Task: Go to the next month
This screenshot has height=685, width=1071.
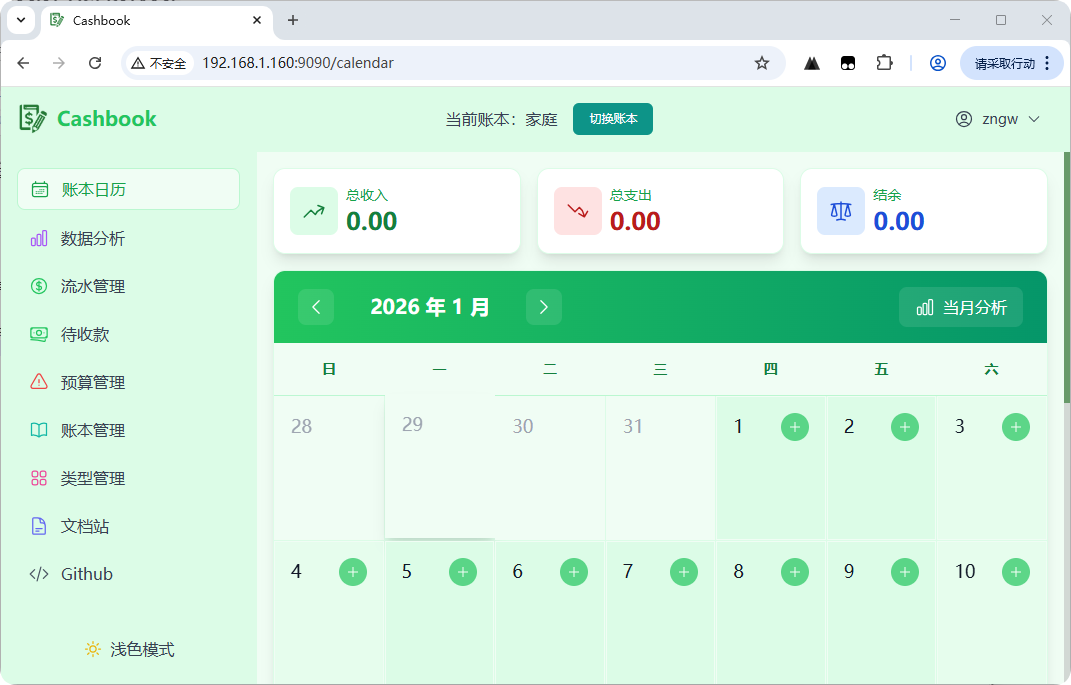Action: (x=544, y=307)
